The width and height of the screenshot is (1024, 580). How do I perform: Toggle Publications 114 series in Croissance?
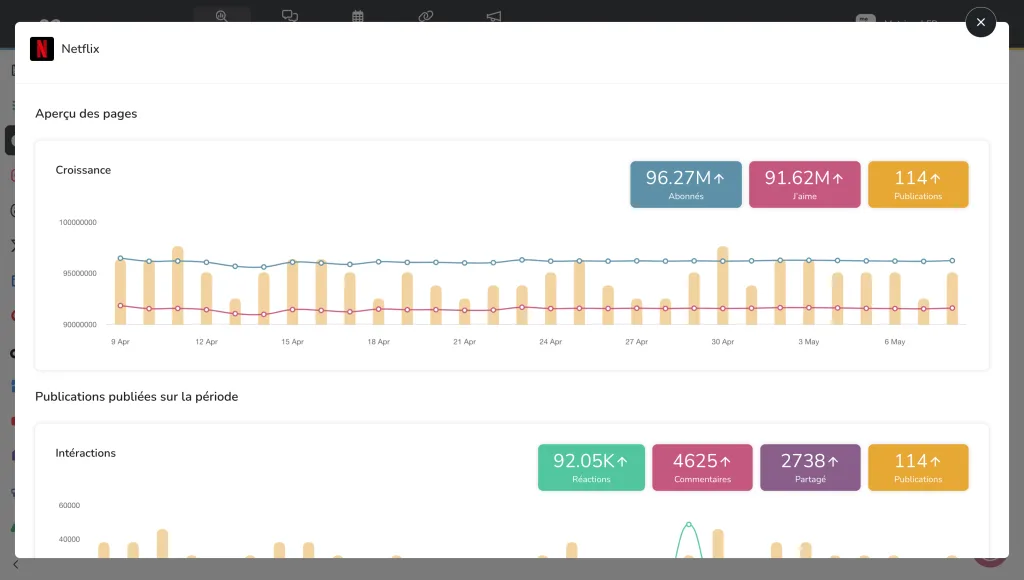pyautogui.click(x=918, y=184)
